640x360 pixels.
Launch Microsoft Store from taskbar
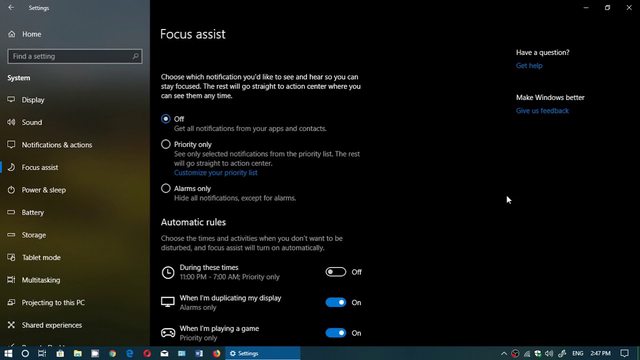(x=60, y=353)
